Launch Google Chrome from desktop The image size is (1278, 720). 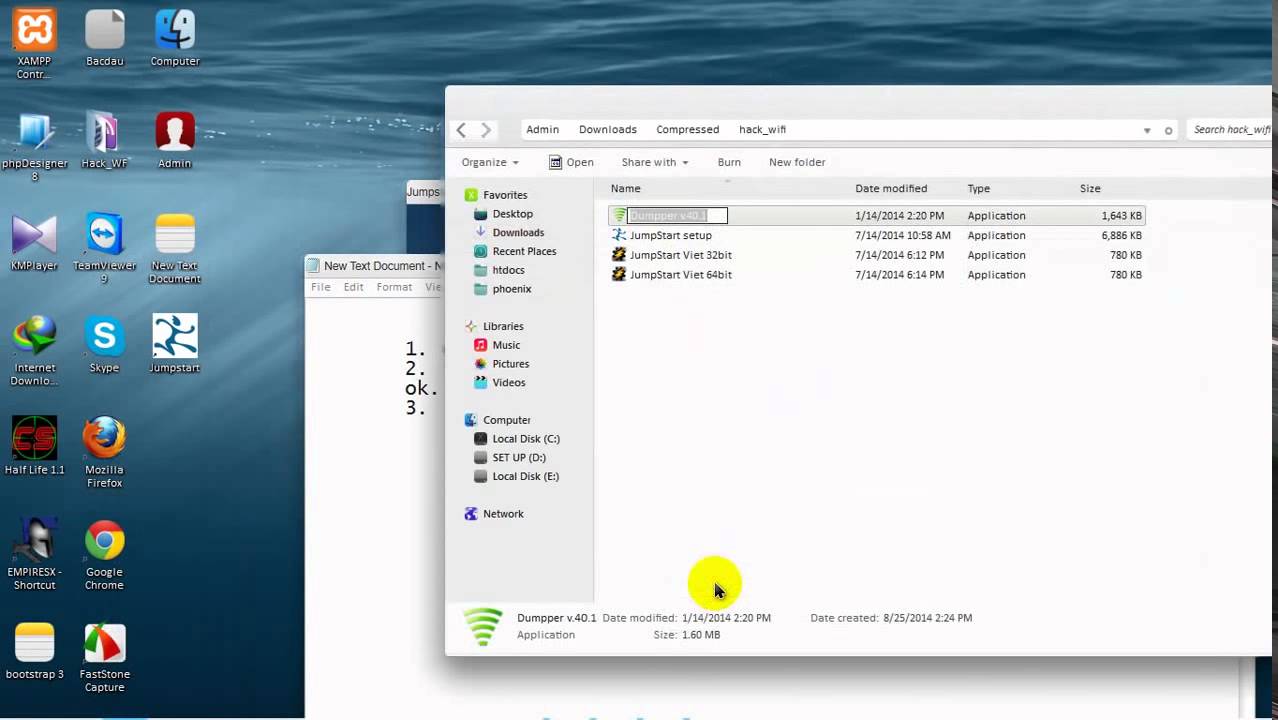tap(105, 556)
